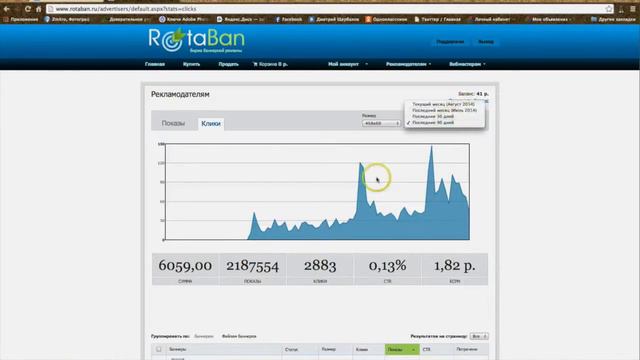
Task: Click the Рекламодателям page heading
Action: pyautogui.click(x=180, y=94)
